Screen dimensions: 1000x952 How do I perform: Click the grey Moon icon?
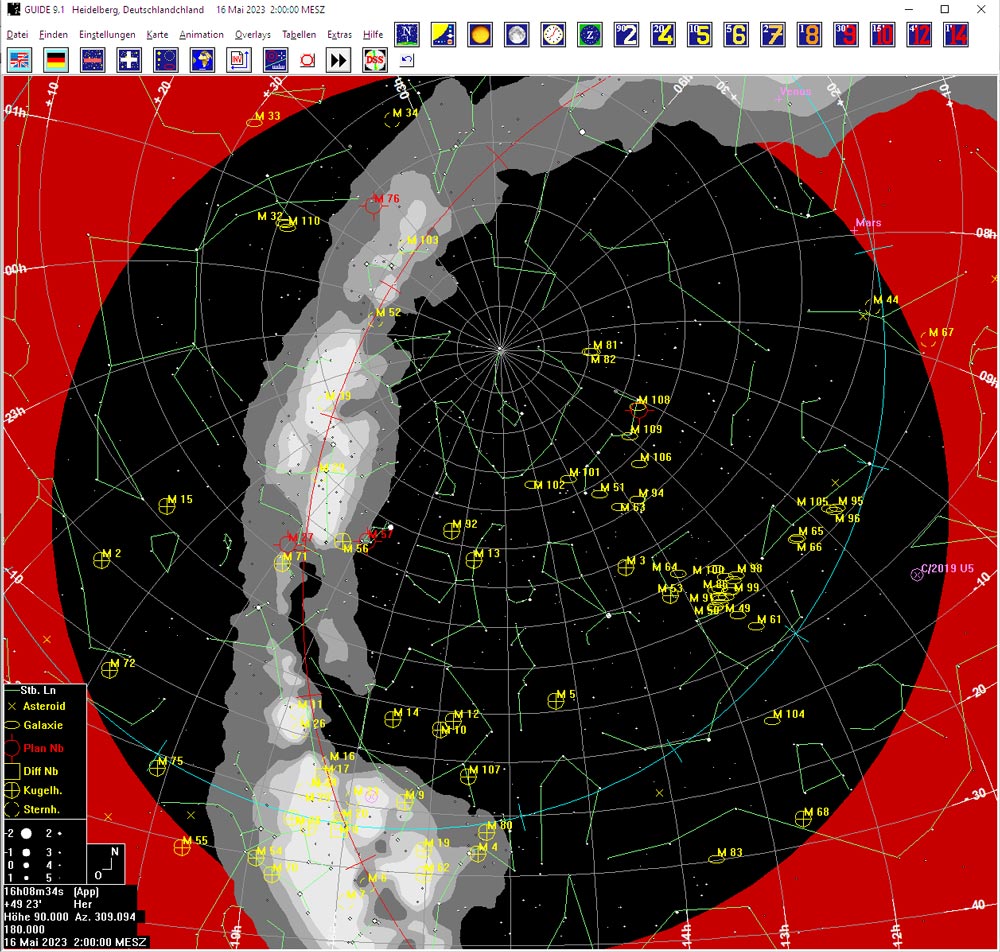click(x=517, y=34)
